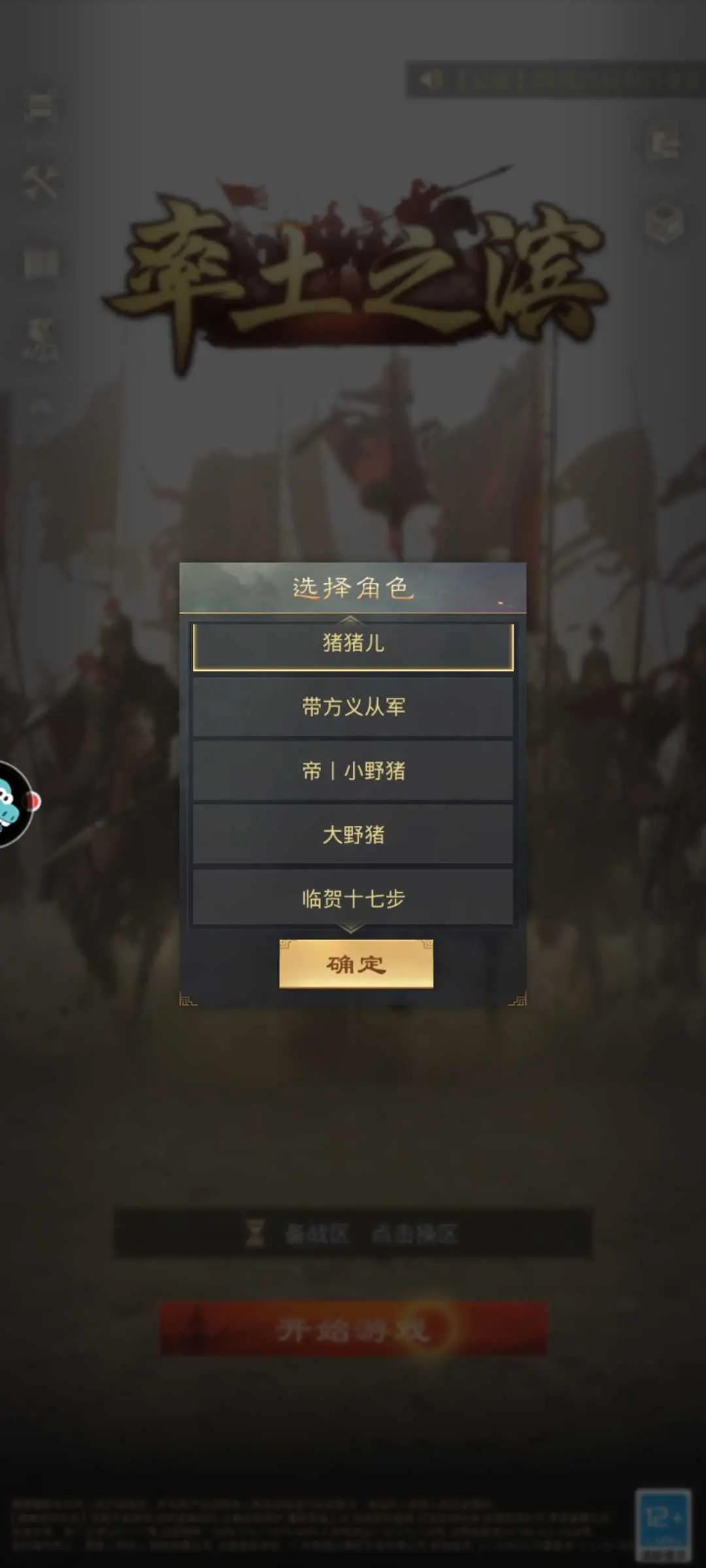This screenshot has width=706, height=1568.
Task: Choose the 带方义从军 character entry
Action: point(353,707)
